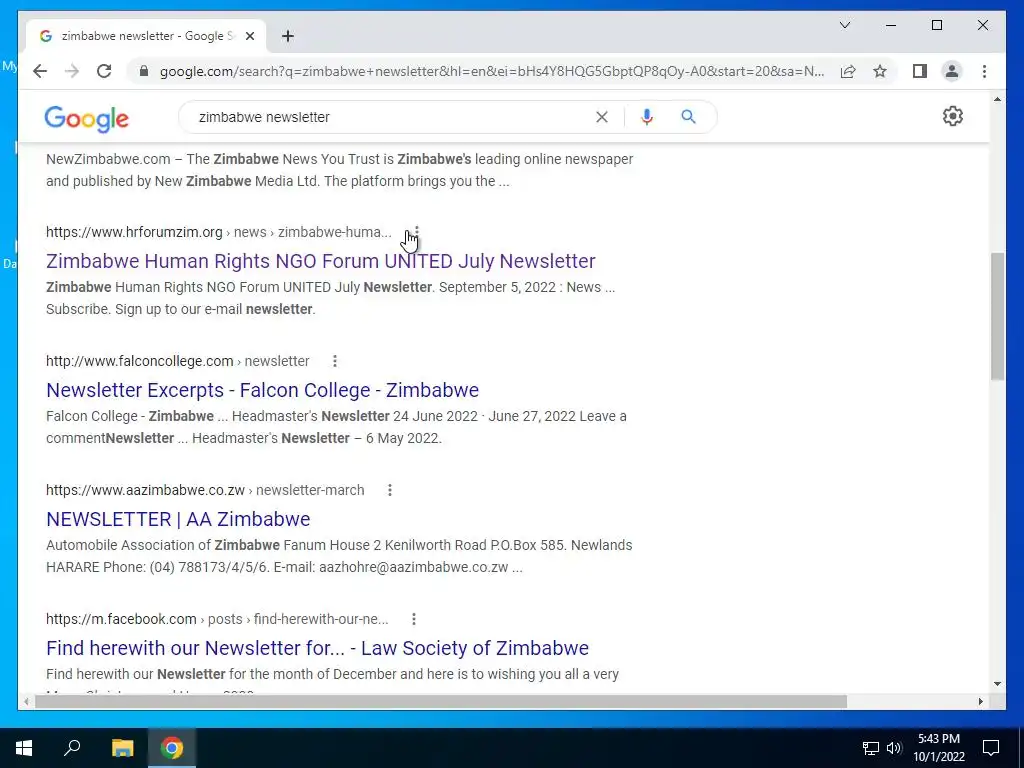Reload the current page

[104, 71]
